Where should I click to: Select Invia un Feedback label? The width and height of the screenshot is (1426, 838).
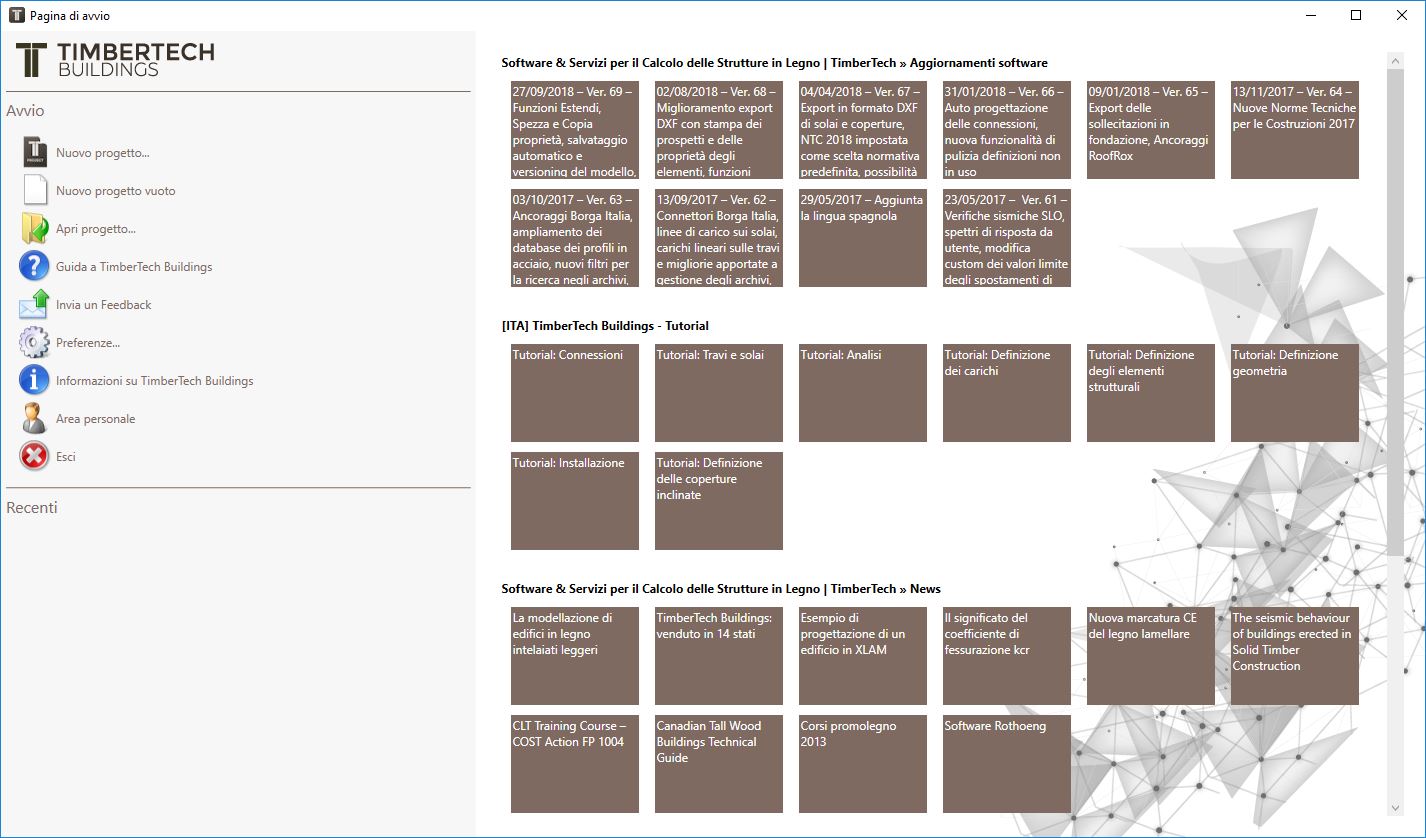[x=104, y=305]
